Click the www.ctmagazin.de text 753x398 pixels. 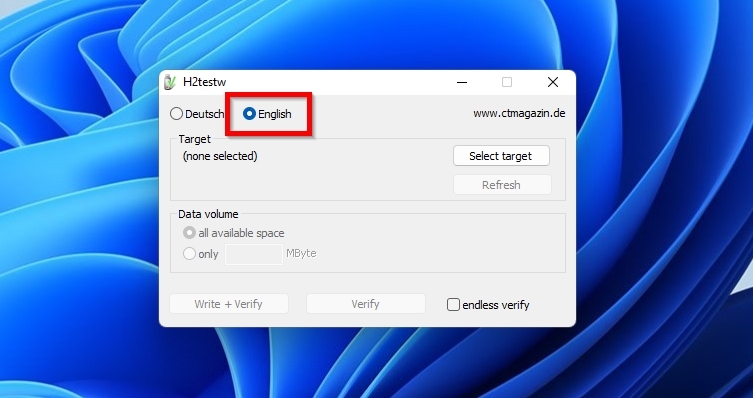pyautogui.click(x=519, y=113)
